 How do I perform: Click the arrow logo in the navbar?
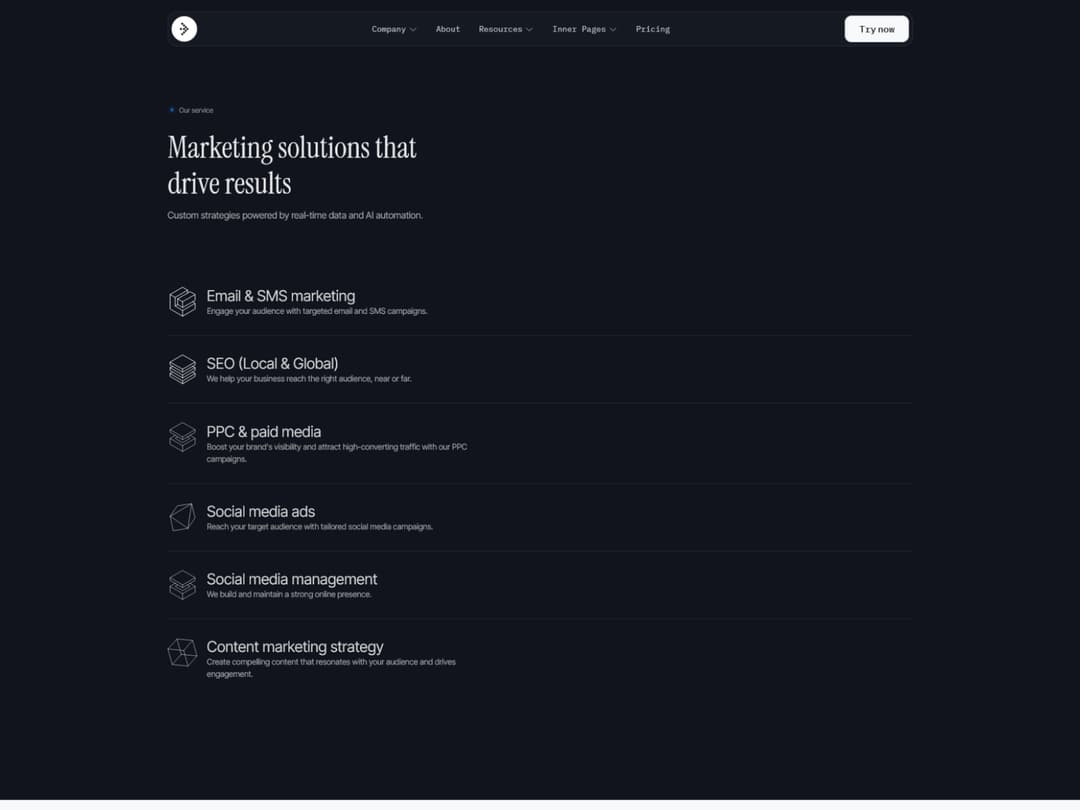[x=184, y=29]
